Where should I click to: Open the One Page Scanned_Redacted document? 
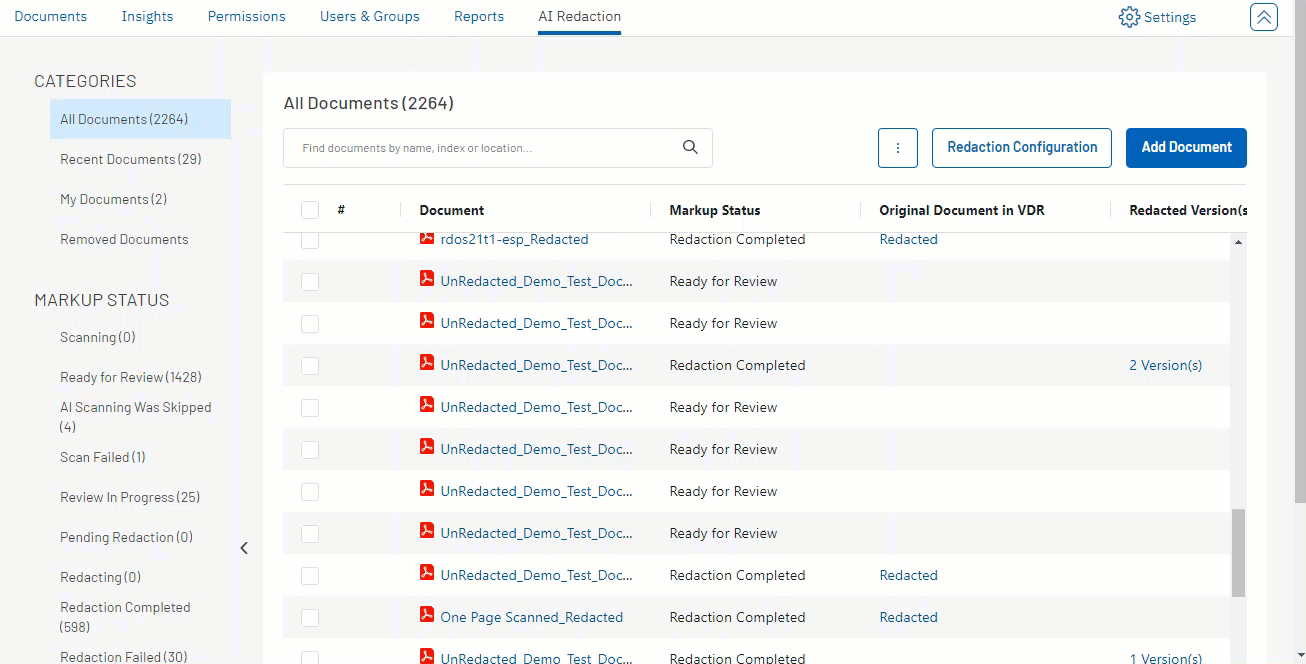tap(531, 617)
